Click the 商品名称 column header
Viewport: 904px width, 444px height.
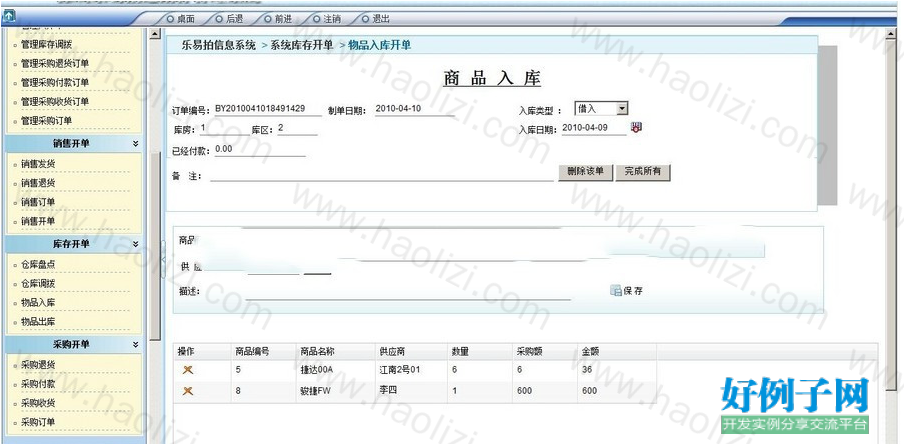pos(318,351)
